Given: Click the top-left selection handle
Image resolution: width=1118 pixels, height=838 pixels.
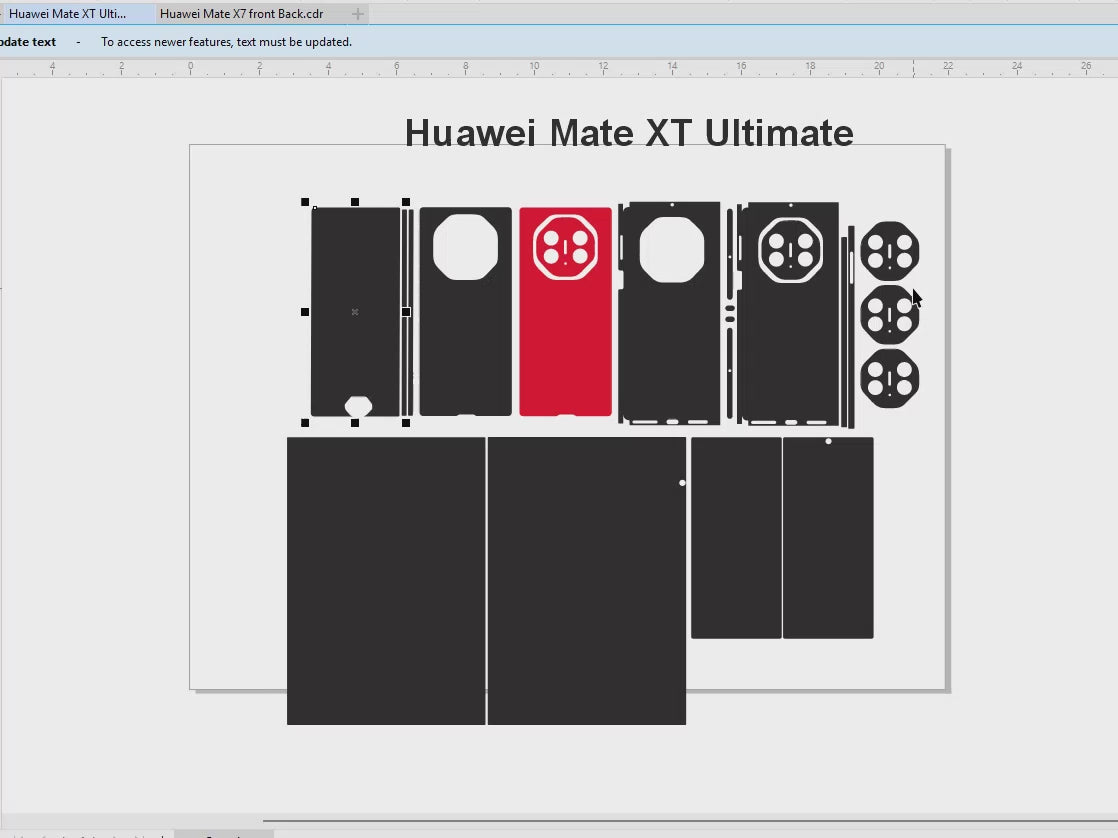Looking at the screenshot, I should tap(305, 202).
